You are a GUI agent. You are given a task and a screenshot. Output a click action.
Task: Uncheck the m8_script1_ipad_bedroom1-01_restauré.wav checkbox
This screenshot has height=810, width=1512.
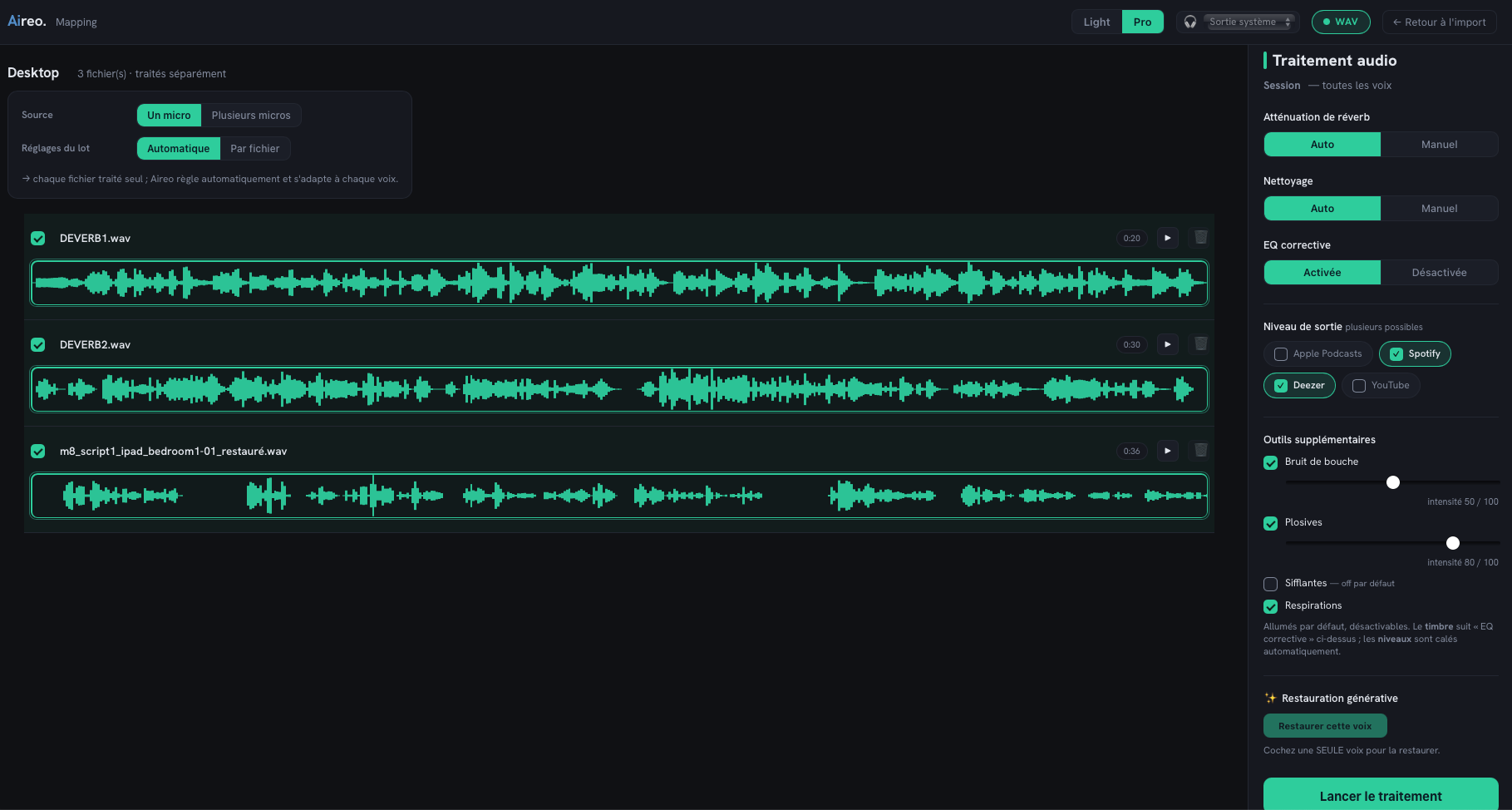(38, 452)
